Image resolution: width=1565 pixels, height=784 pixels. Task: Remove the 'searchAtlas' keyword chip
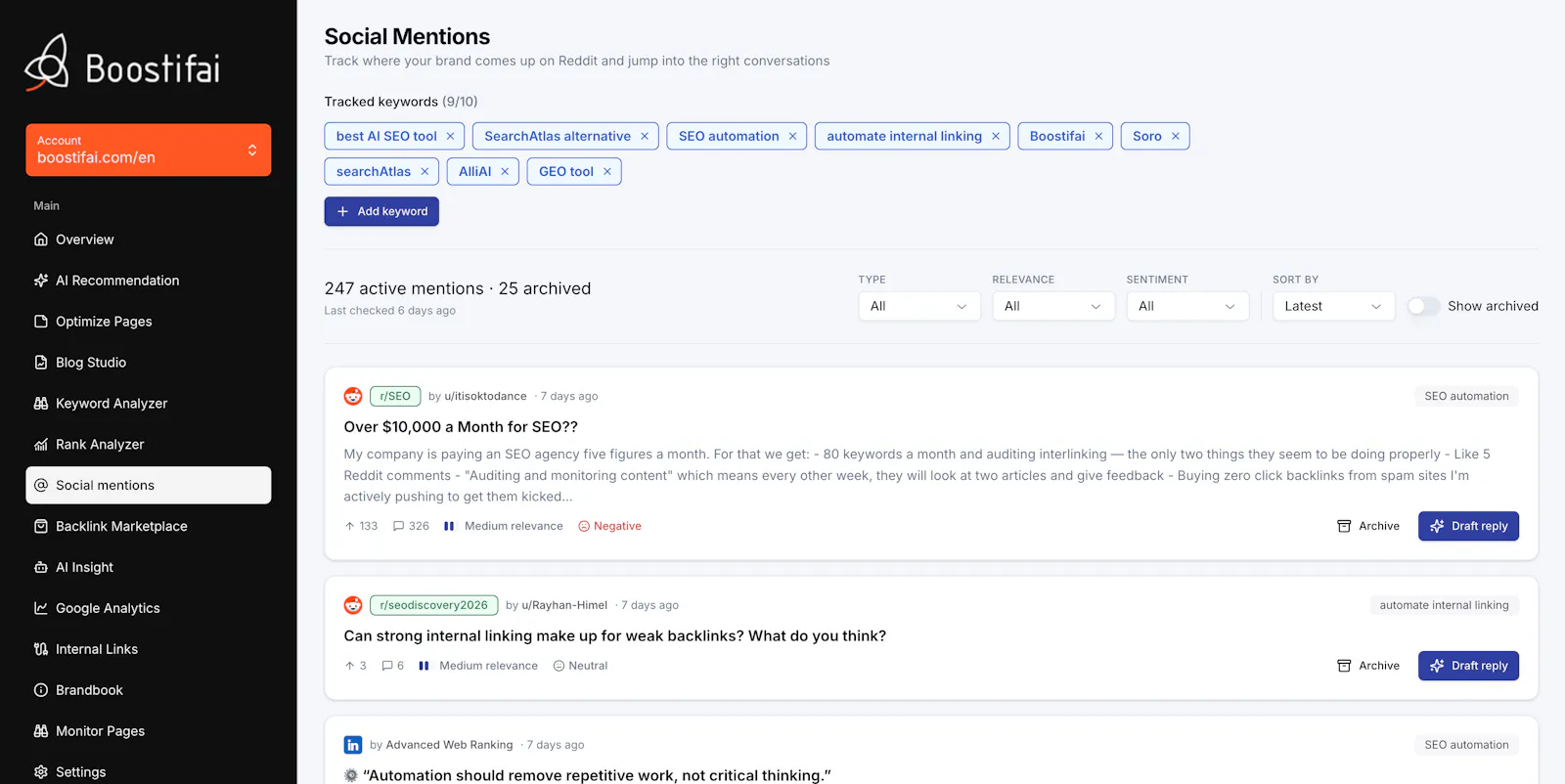[425, 171]
